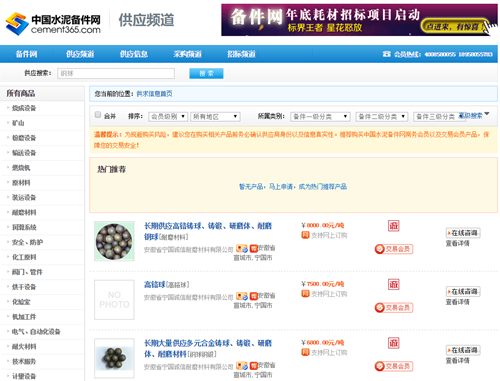Select the 粉磨设备 category
This screenshot has height=381, width=500.
[x=24, y=138]
